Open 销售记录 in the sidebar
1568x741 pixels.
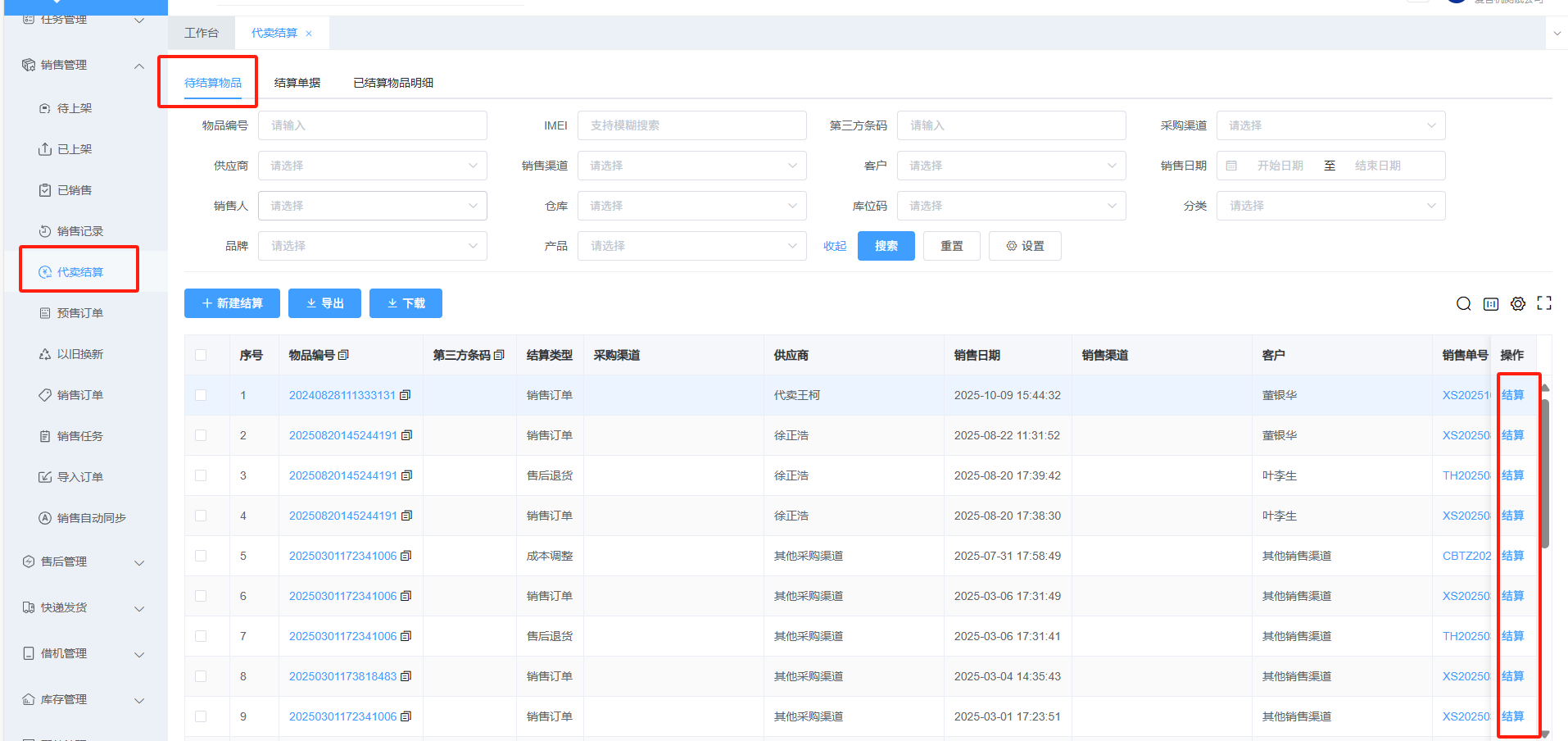click(79, 231)
